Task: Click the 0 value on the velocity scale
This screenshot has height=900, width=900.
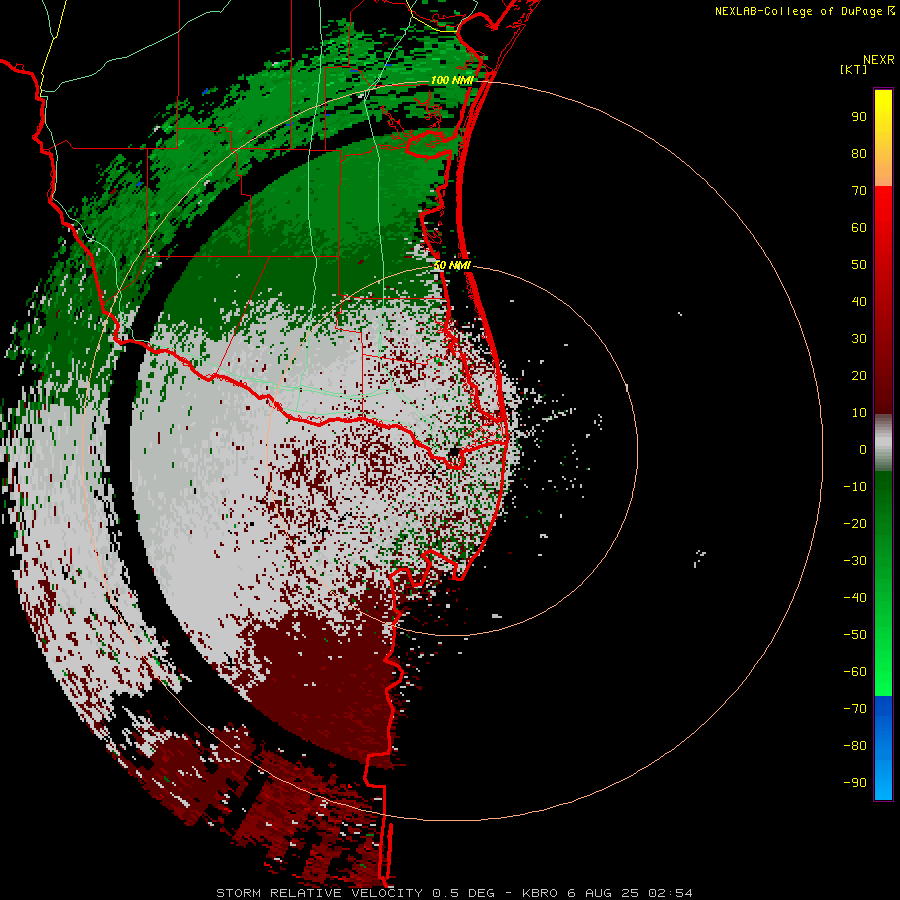Action: click(863, 450)
